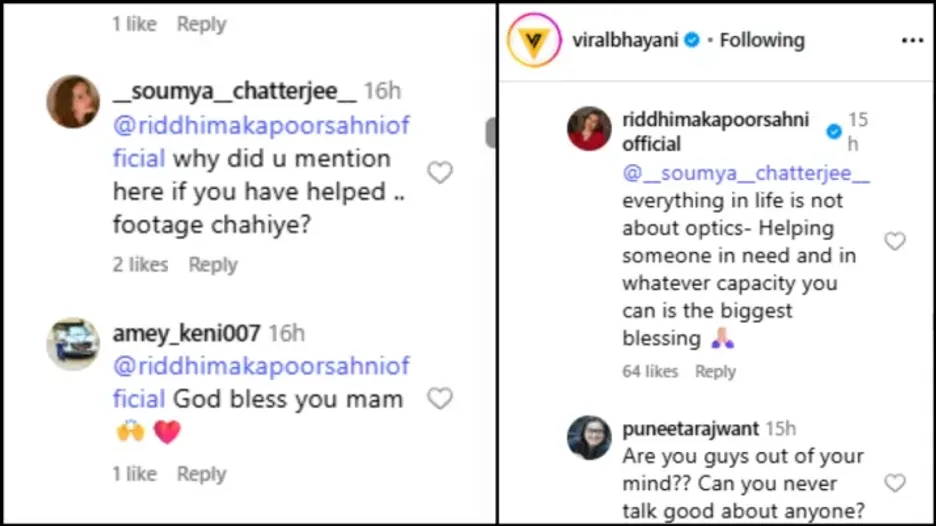Like riddhimakapoorsahni's reply with heart icon
Screen dimensions: 936x526
(895, 241)
